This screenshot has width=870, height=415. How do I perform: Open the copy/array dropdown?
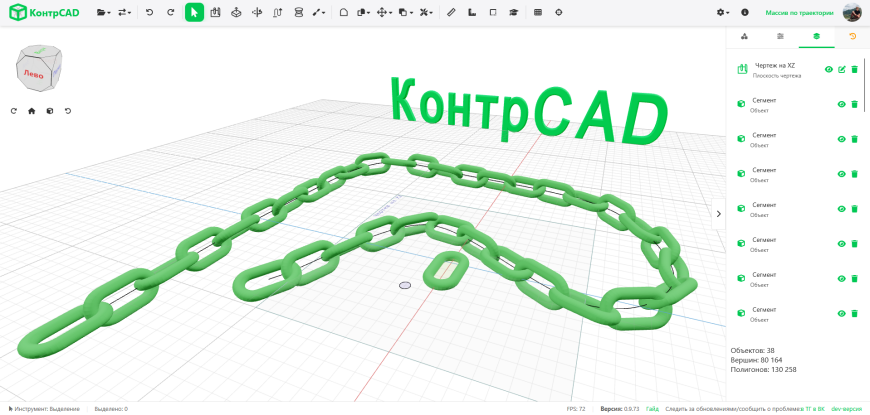pos(406,12)
